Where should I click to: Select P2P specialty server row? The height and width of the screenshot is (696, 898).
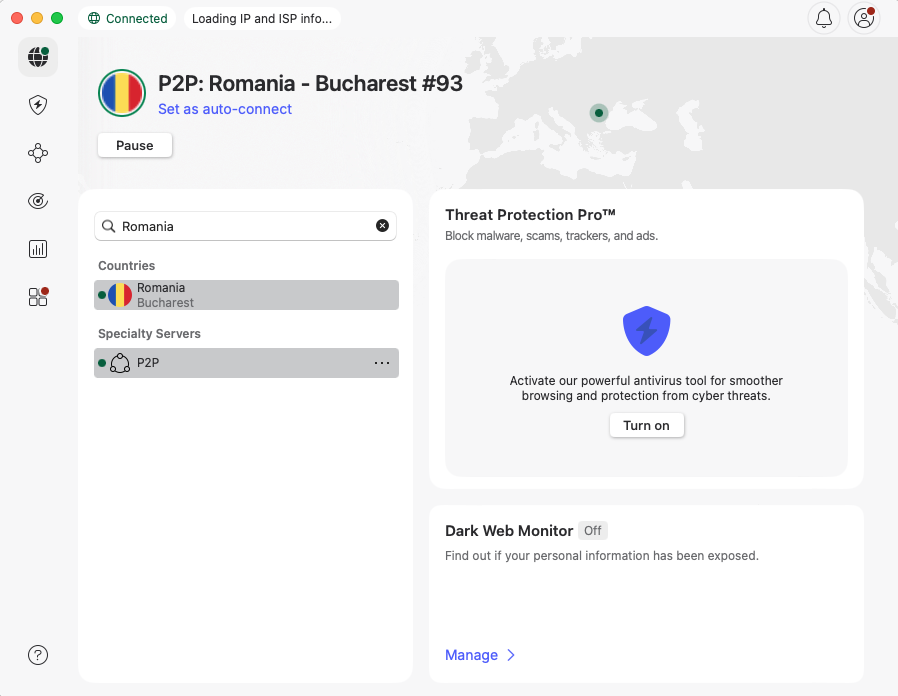point(246,363)
